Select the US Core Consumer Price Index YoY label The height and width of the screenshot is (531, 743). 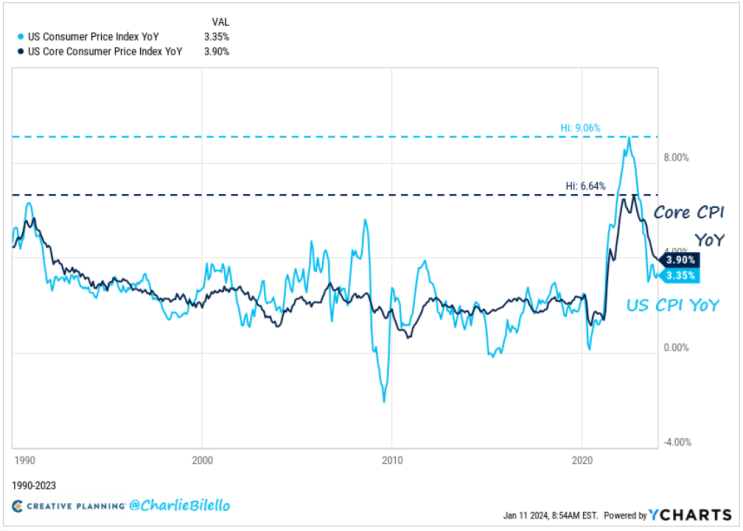105,52
